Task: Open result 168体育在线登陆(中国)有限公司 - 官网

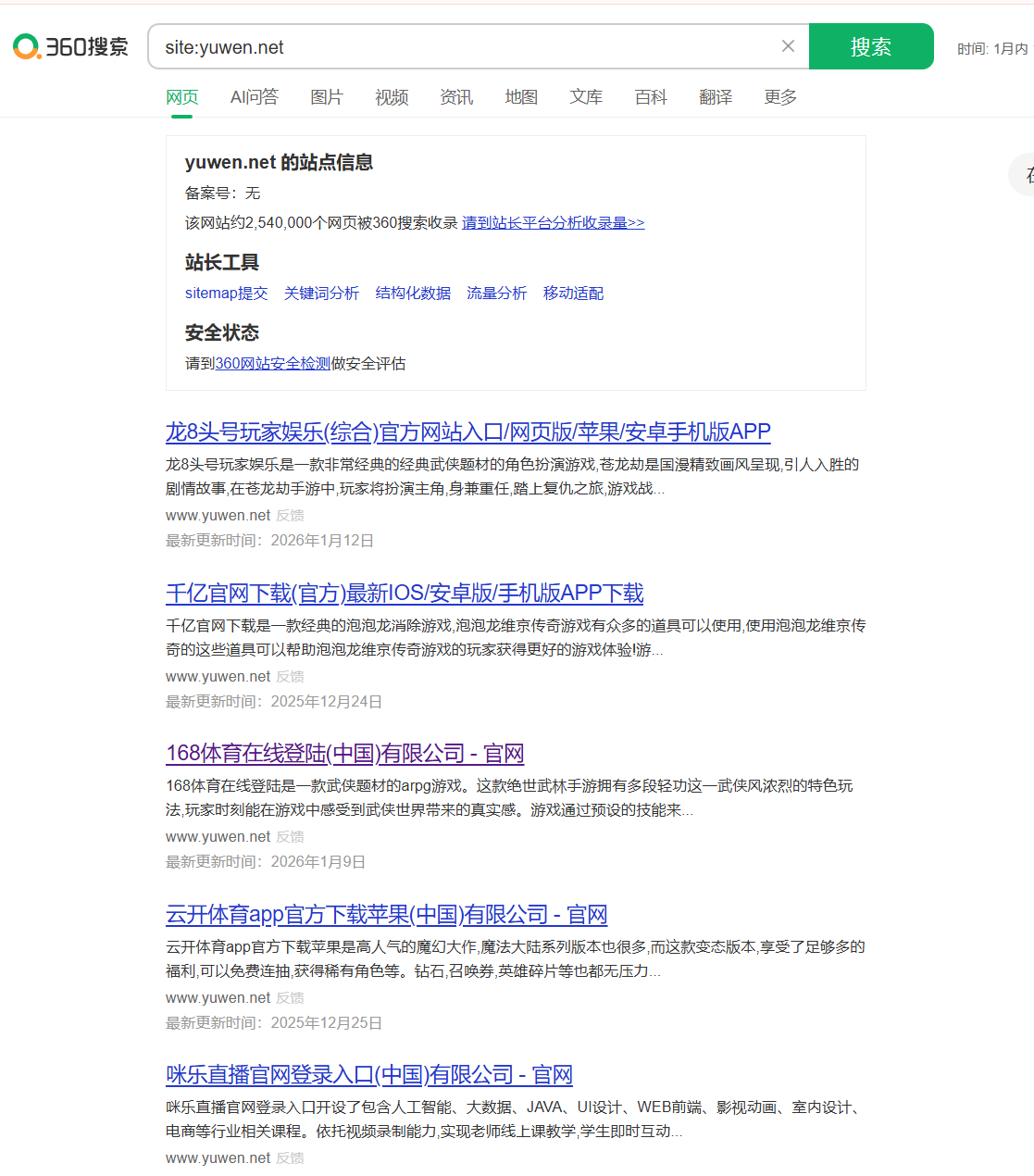Action: [345, 754]
